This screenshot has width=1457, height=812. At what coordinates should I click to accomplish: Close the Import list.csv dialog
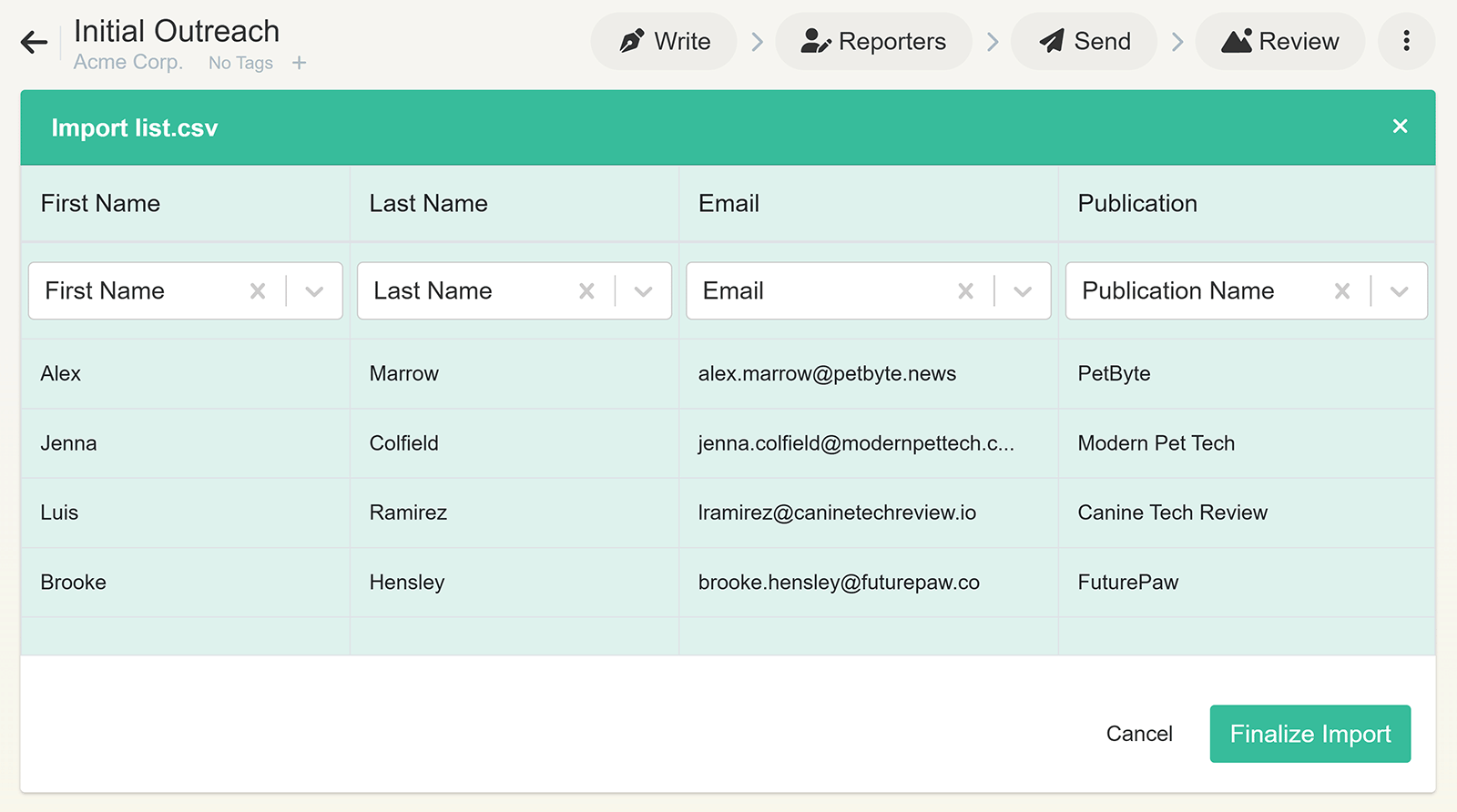(x=1401, y=127)
